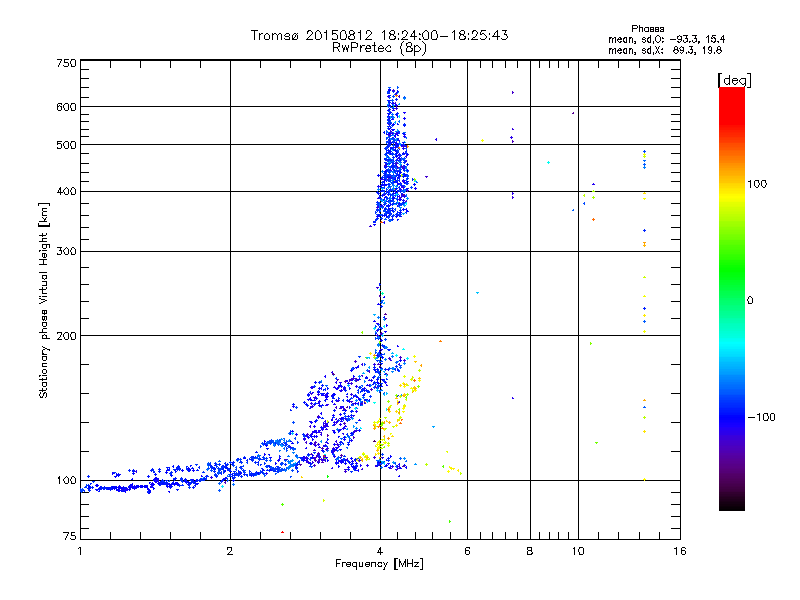Click the colorbar label '100'
This screenshot has height=600, width=800.
(x=757, y=184)
